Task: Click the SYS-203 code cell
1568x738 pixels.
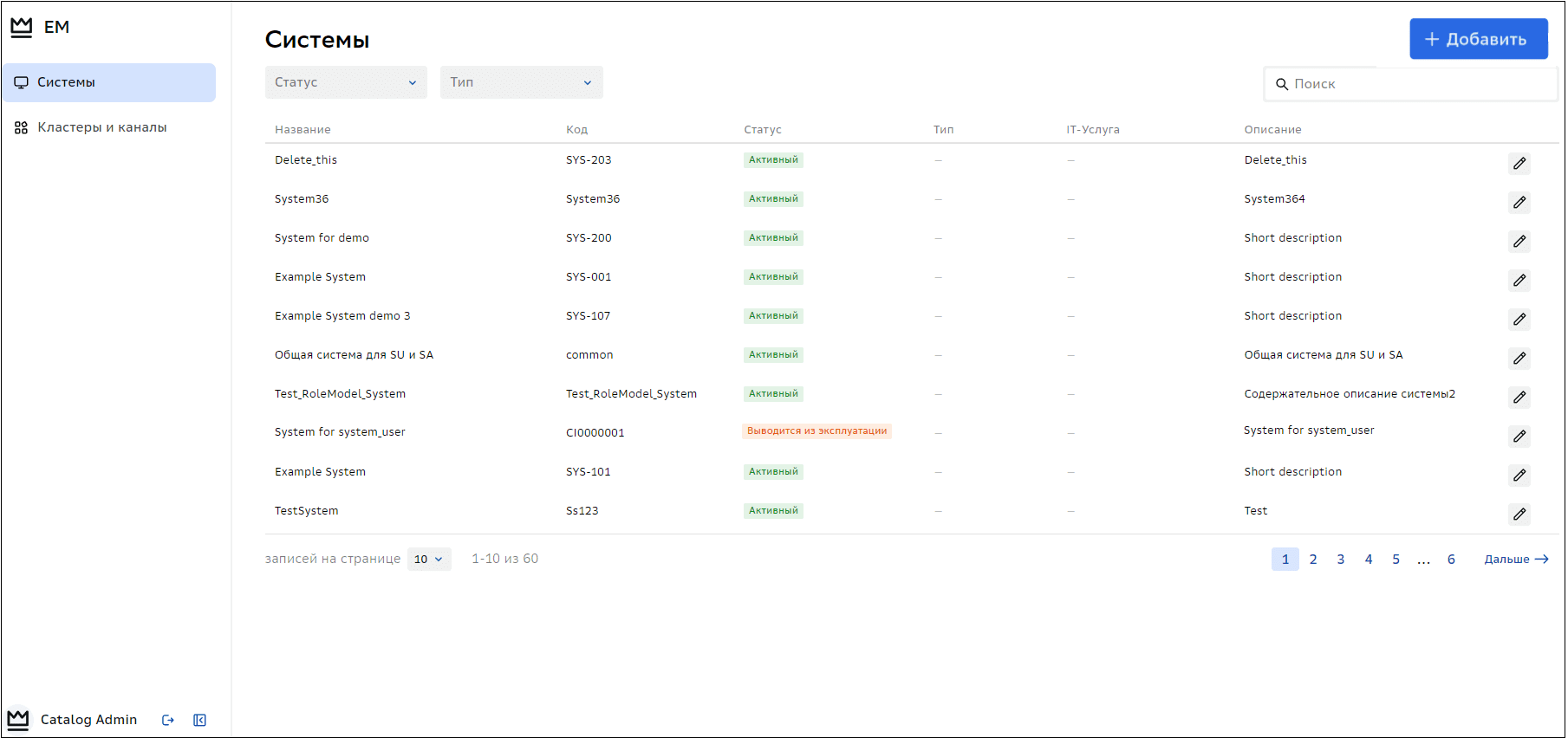Action: click(x=589, y=160)
